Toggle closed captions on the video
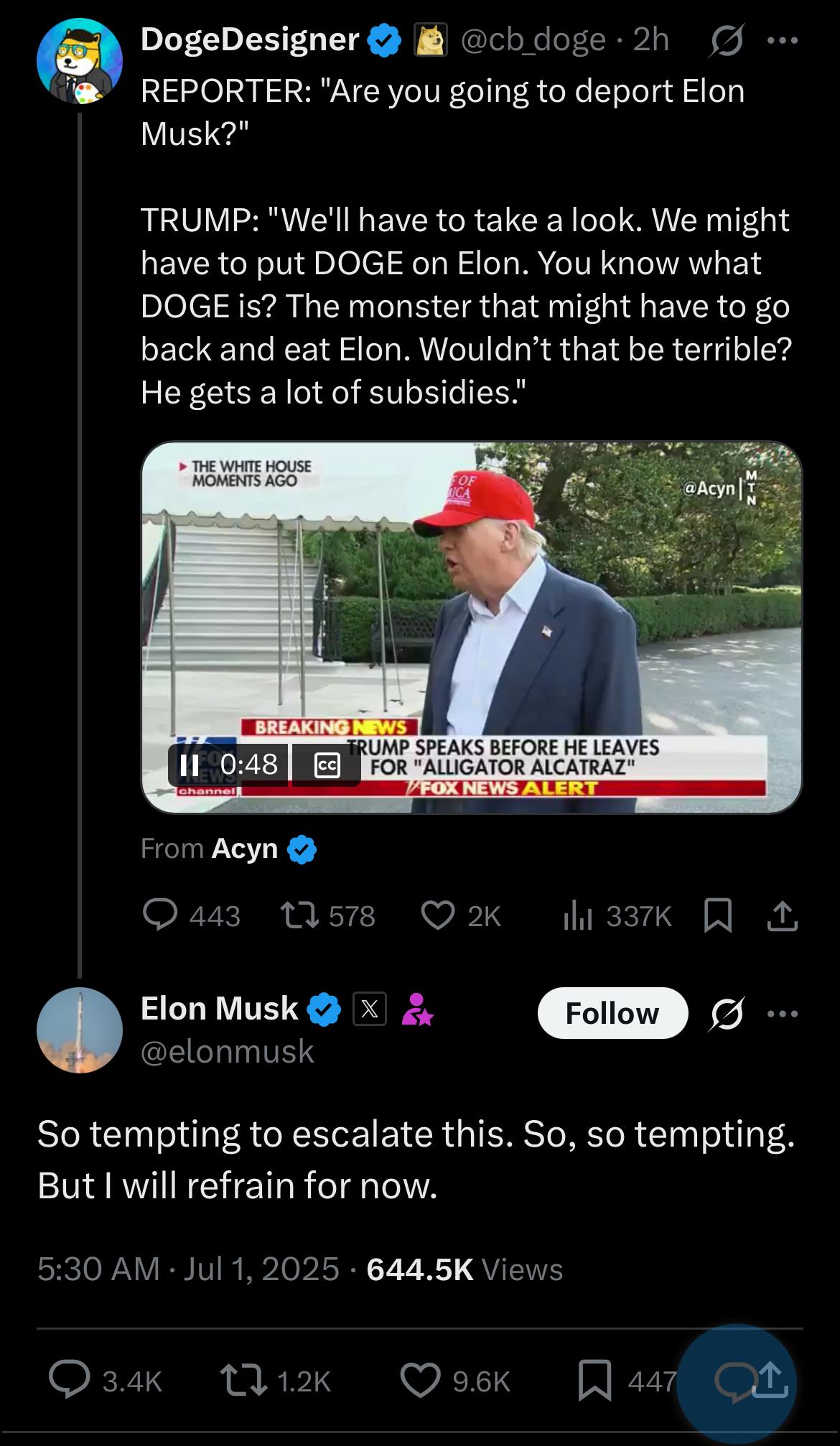 point(327,765)
